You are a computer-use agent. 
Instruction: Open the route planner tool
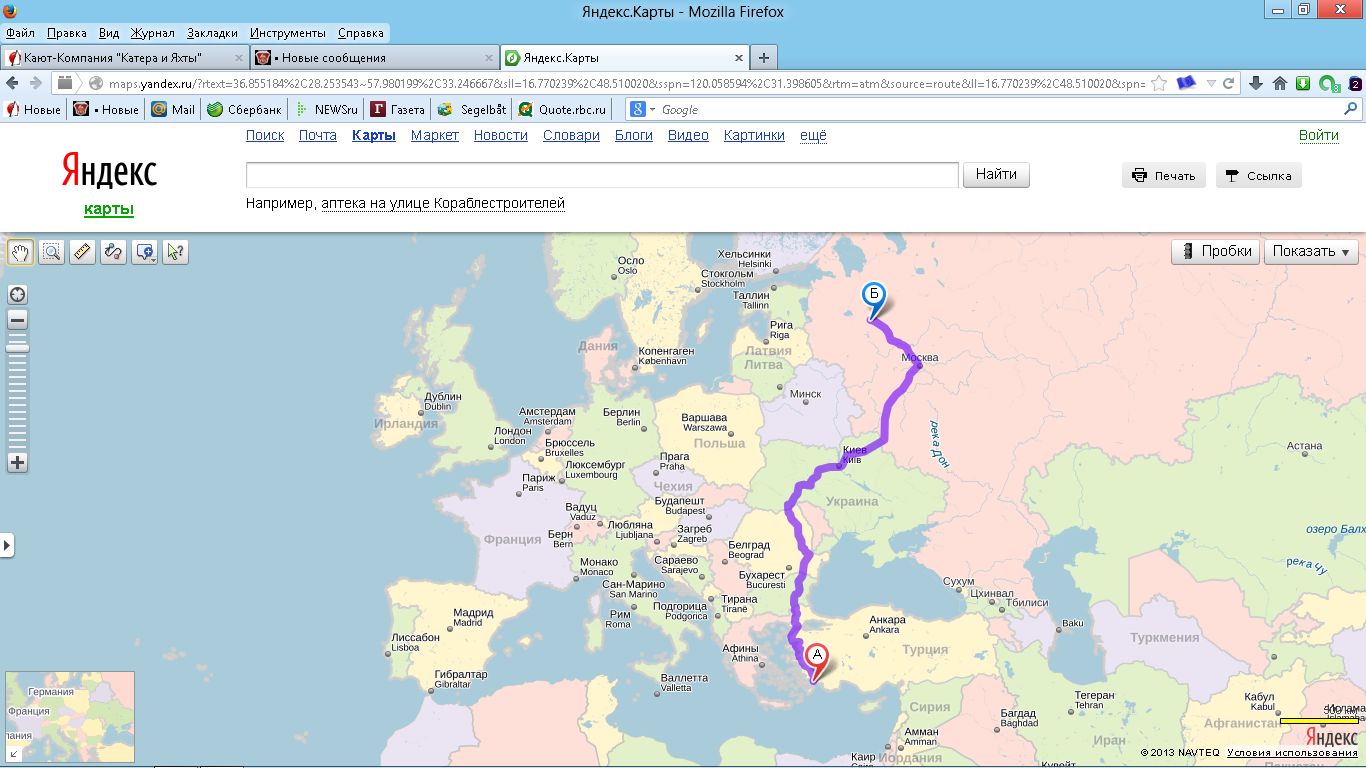click(x=114, y=252)
